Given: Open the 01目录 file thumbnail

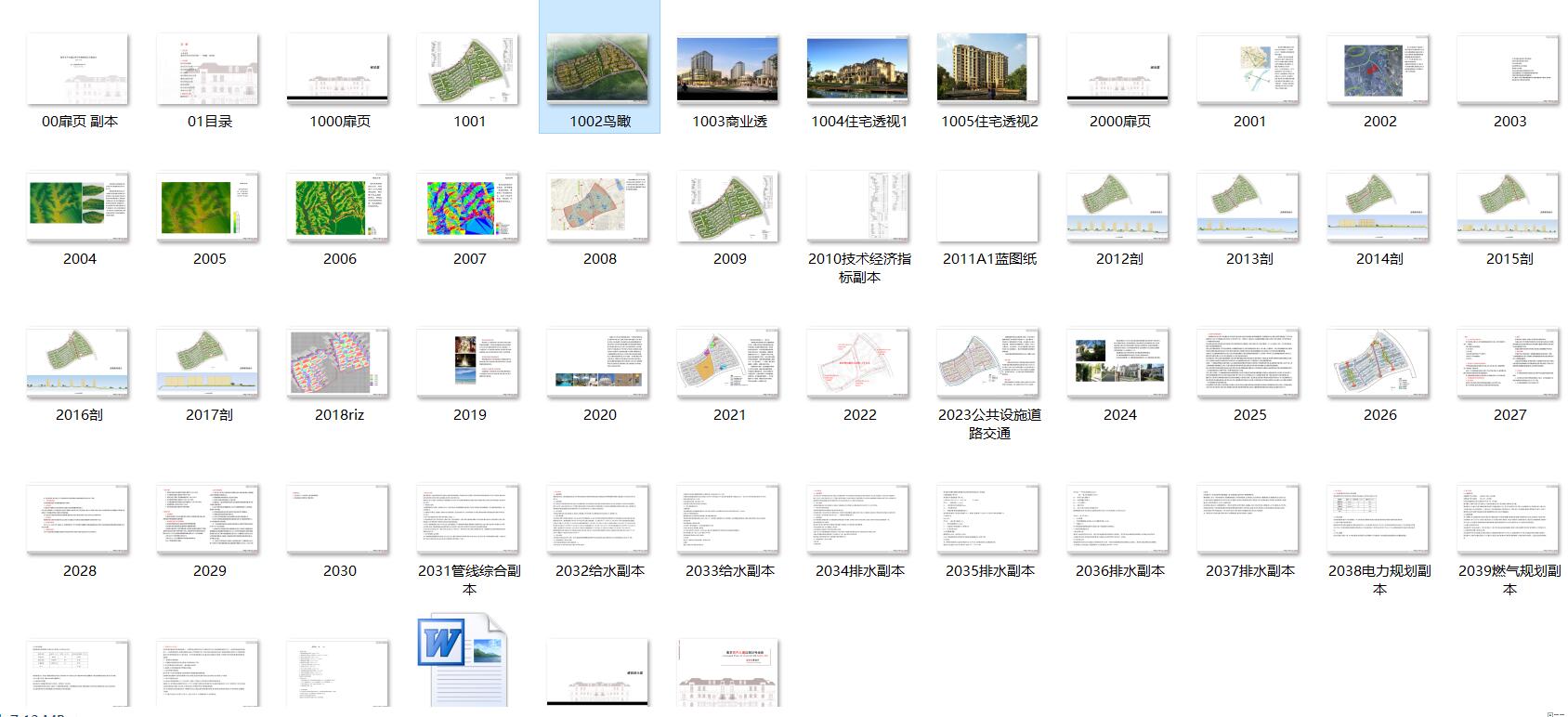Looking at the screenshot, I should (x=209, y=70).
